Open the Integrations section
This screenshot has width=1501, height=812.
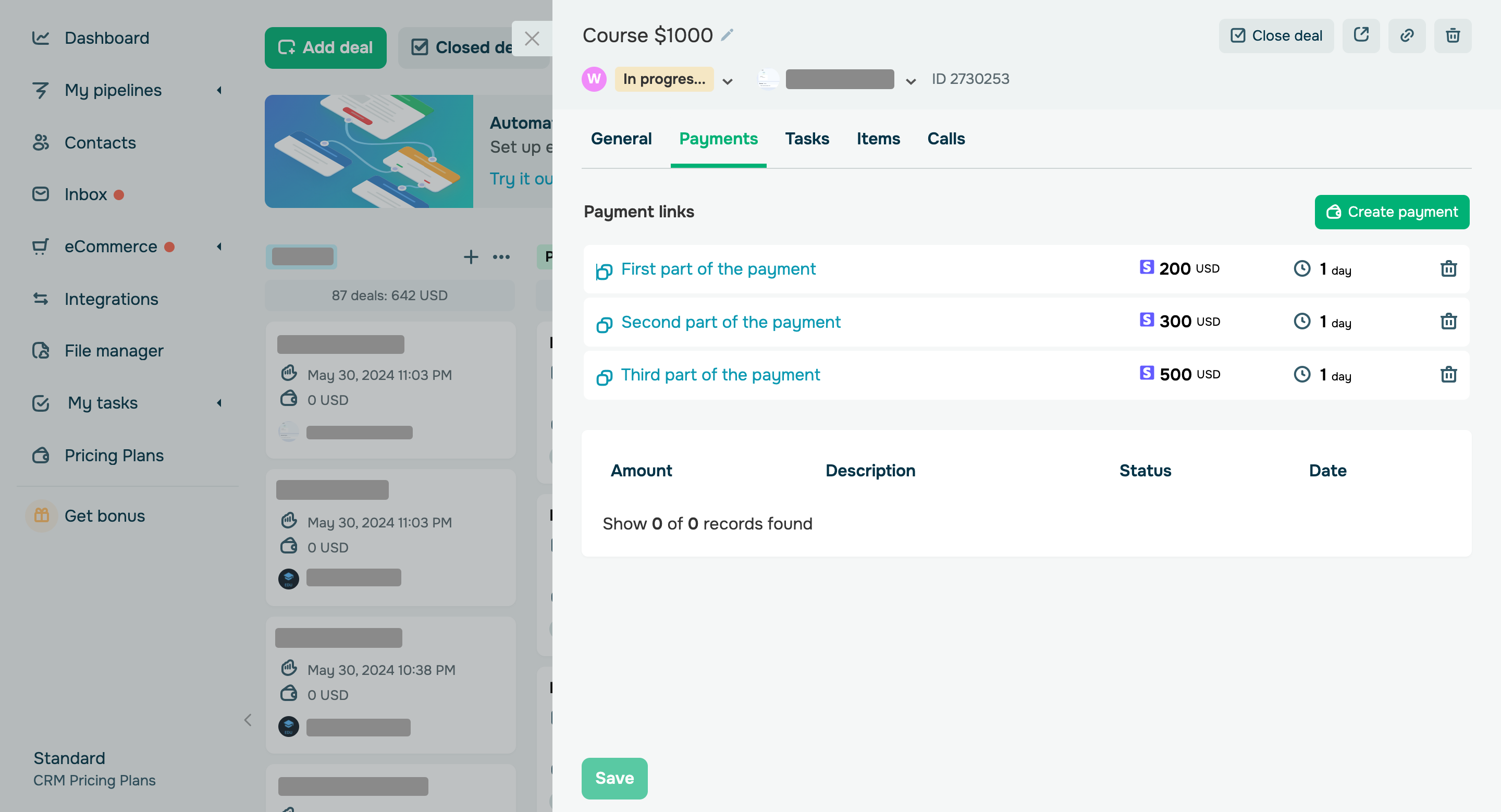click(112, 299)
